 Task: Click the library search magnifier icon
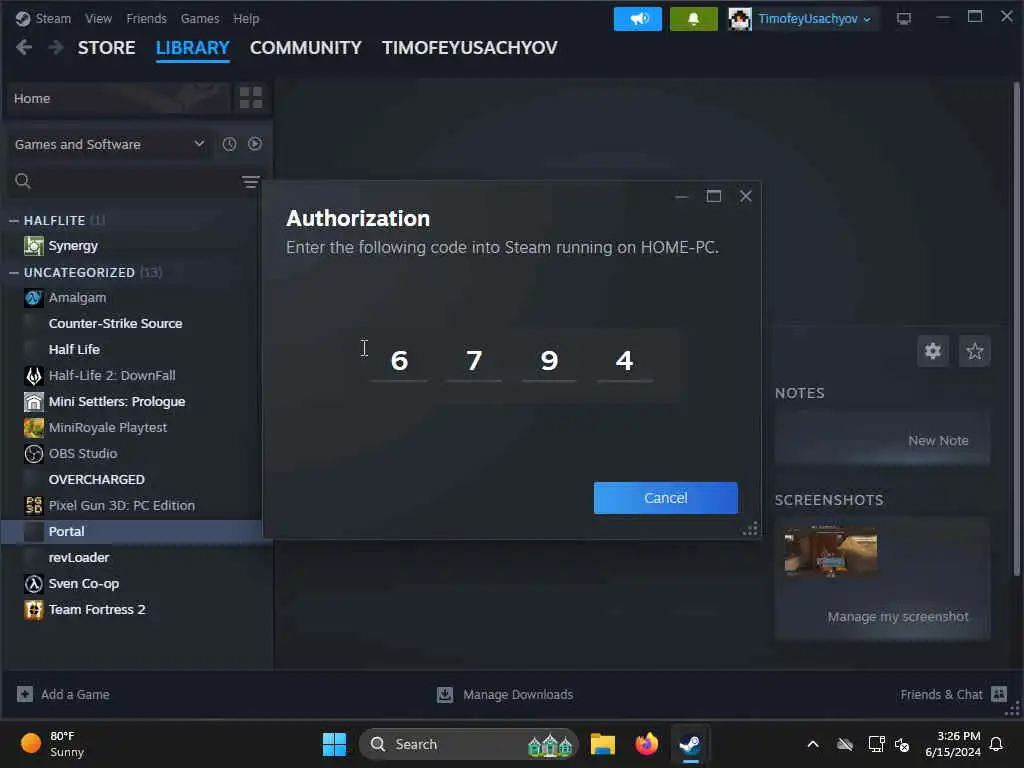pyautogui.click(x=23, y=181)
